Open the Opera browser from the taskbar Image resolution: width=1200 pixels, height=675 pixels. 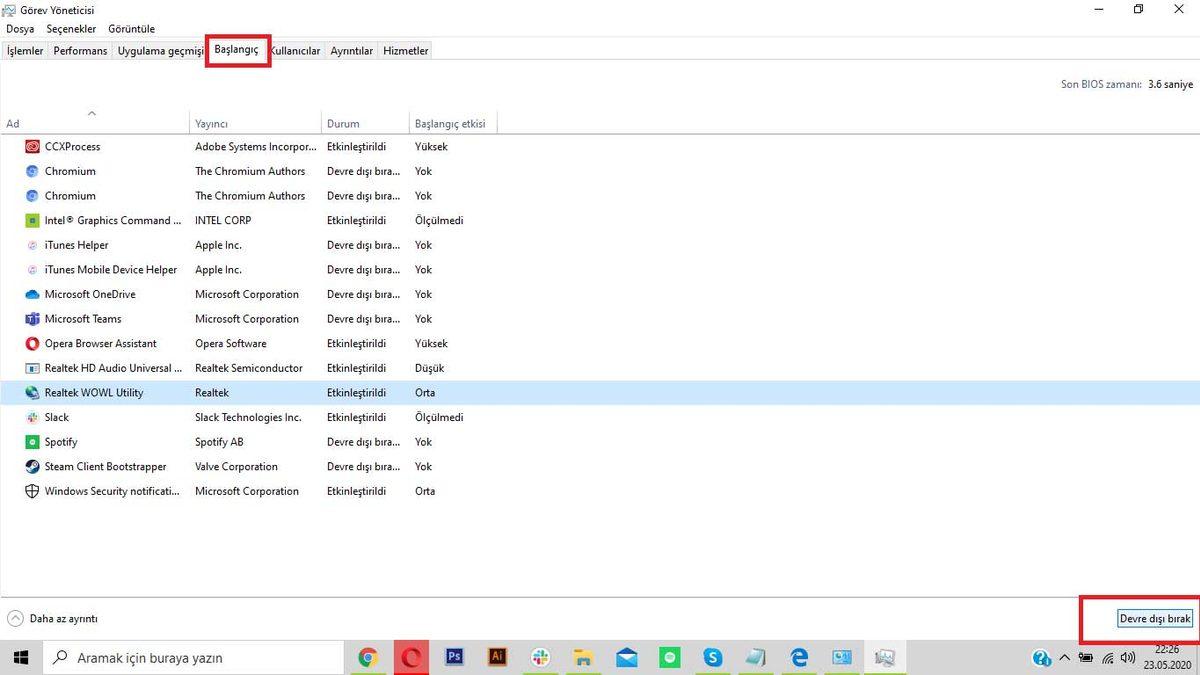click(x=411, y=657)
